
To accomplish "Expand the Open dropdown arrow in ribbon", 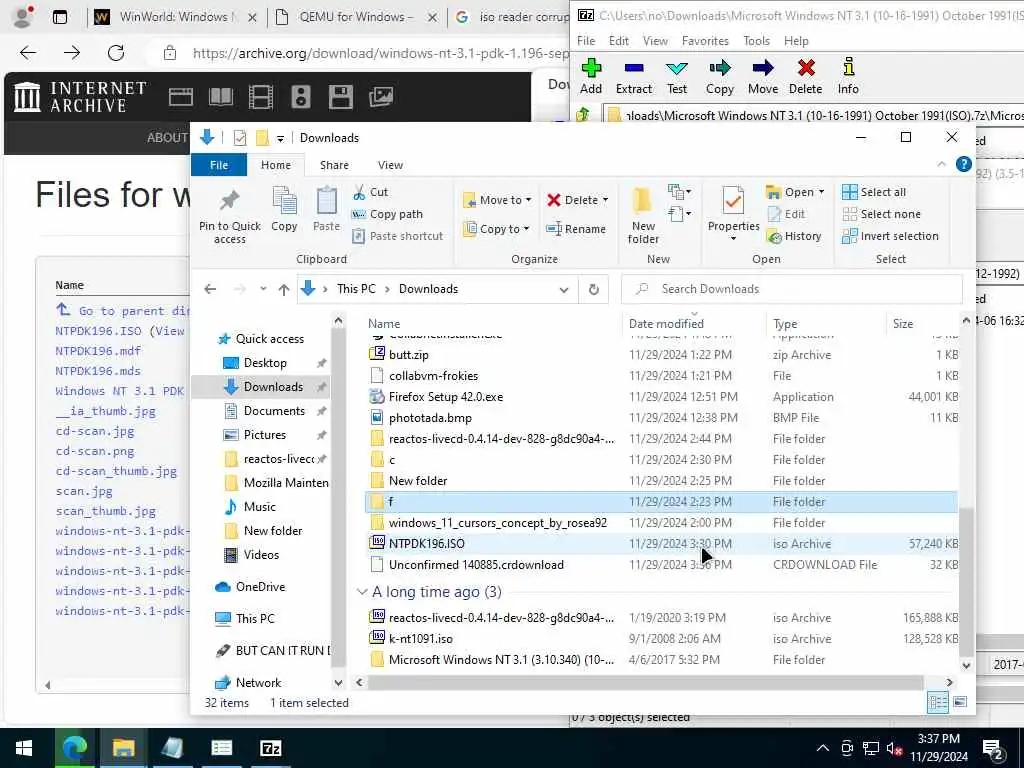I will (821, 192).
